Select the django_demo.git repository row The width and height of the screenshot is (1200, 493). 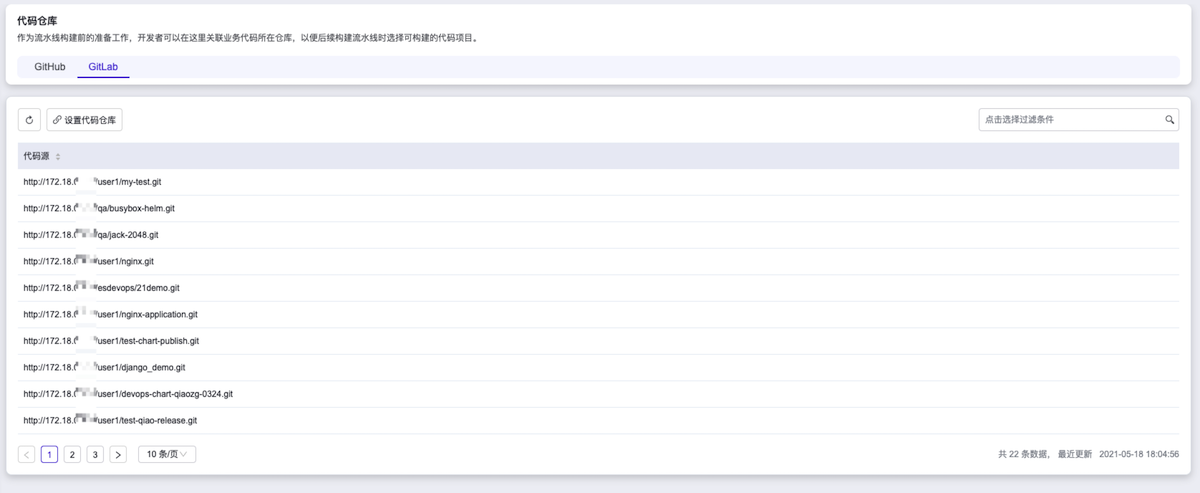[x=104, y=368]
